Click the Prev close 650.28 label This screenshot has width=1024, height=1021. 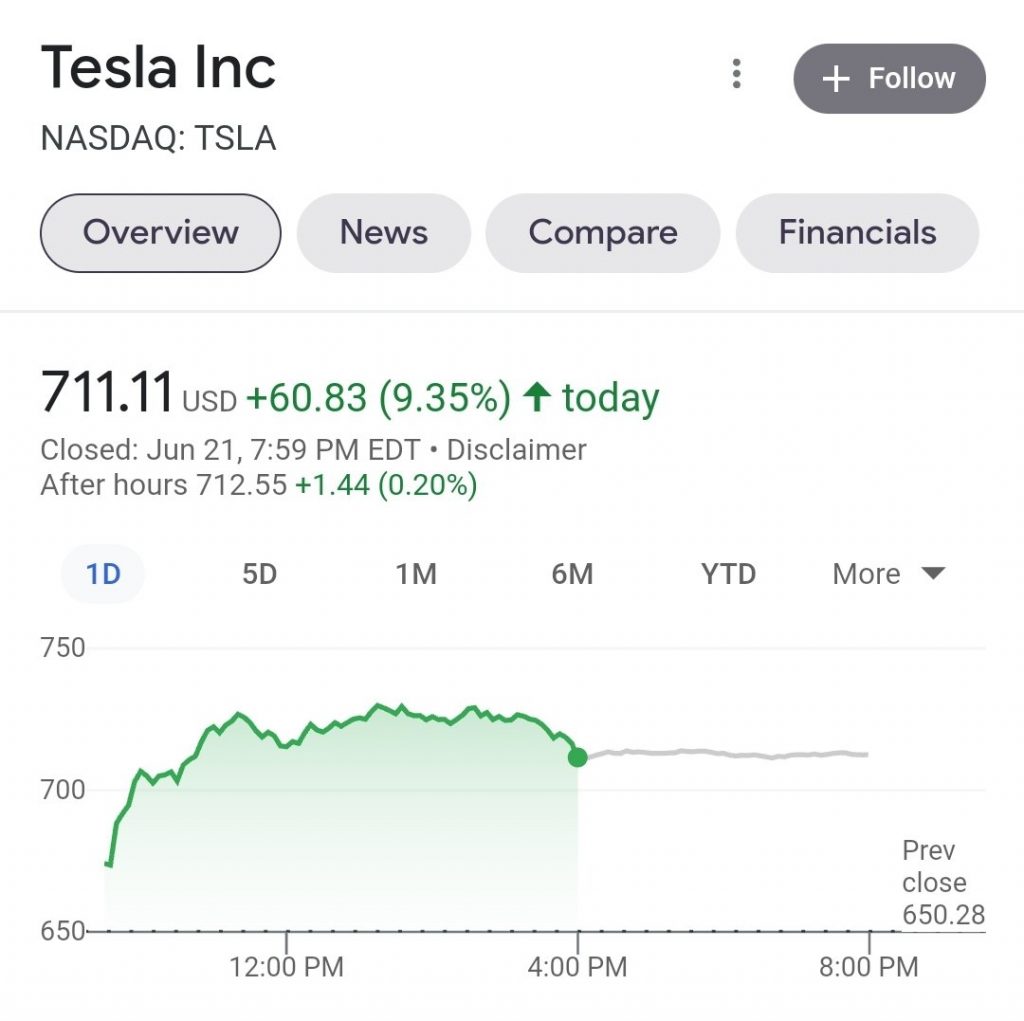tap(942, 883)
